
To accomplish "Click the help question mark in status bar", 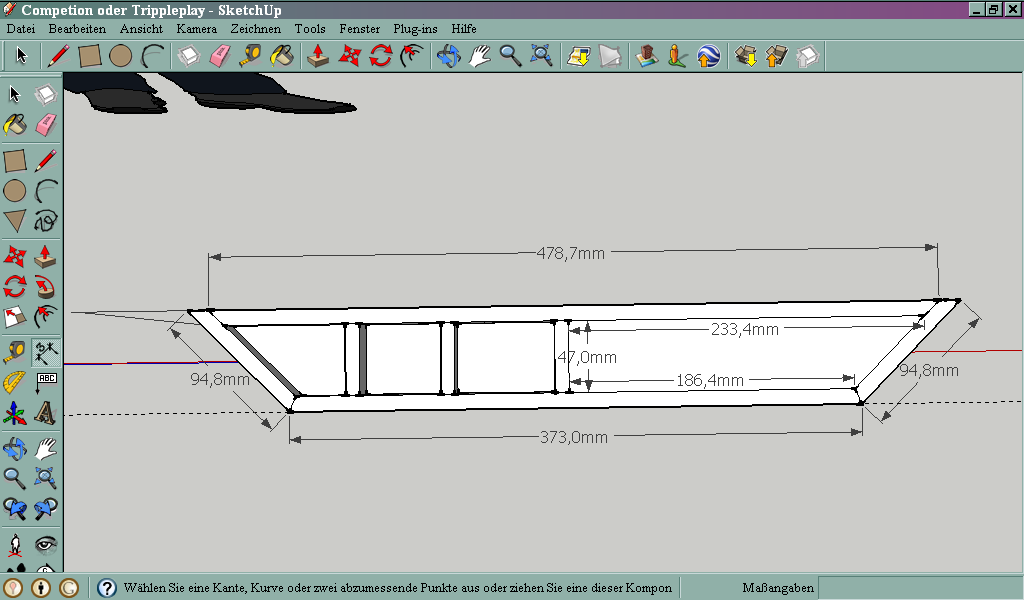I will click(107, 588).
